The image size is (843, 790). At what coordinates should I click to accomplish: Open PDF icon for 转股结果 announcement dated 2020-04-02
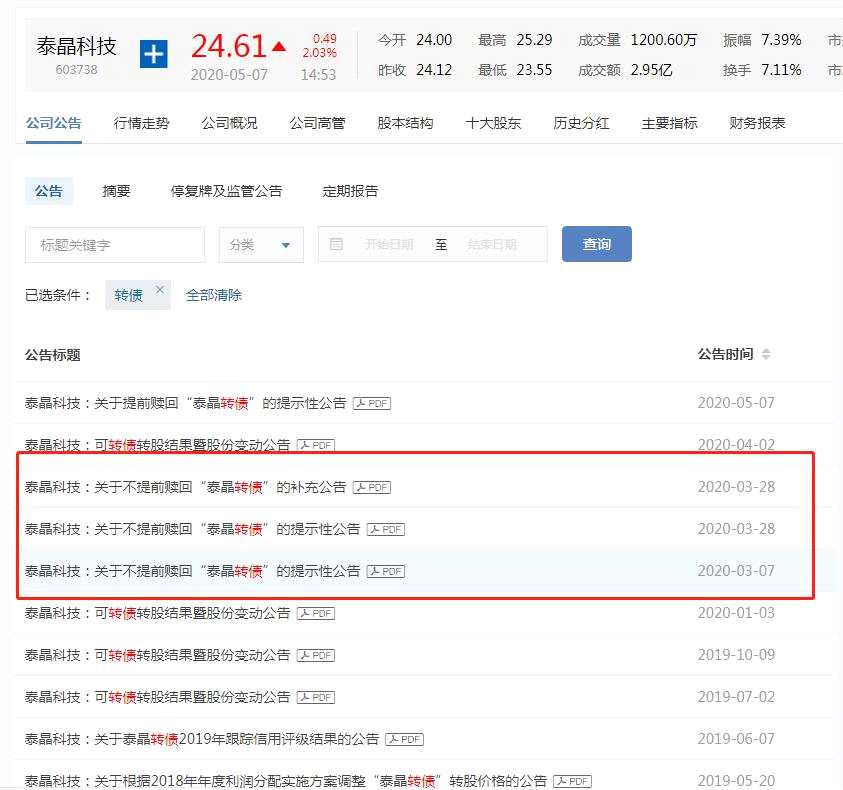(316, 445)
